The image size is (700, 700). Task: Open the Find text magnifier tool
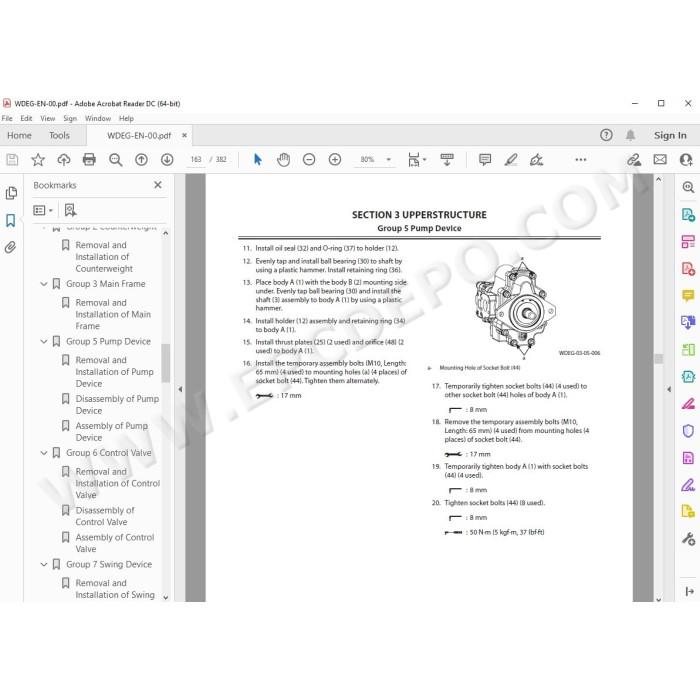coord(116,159)
